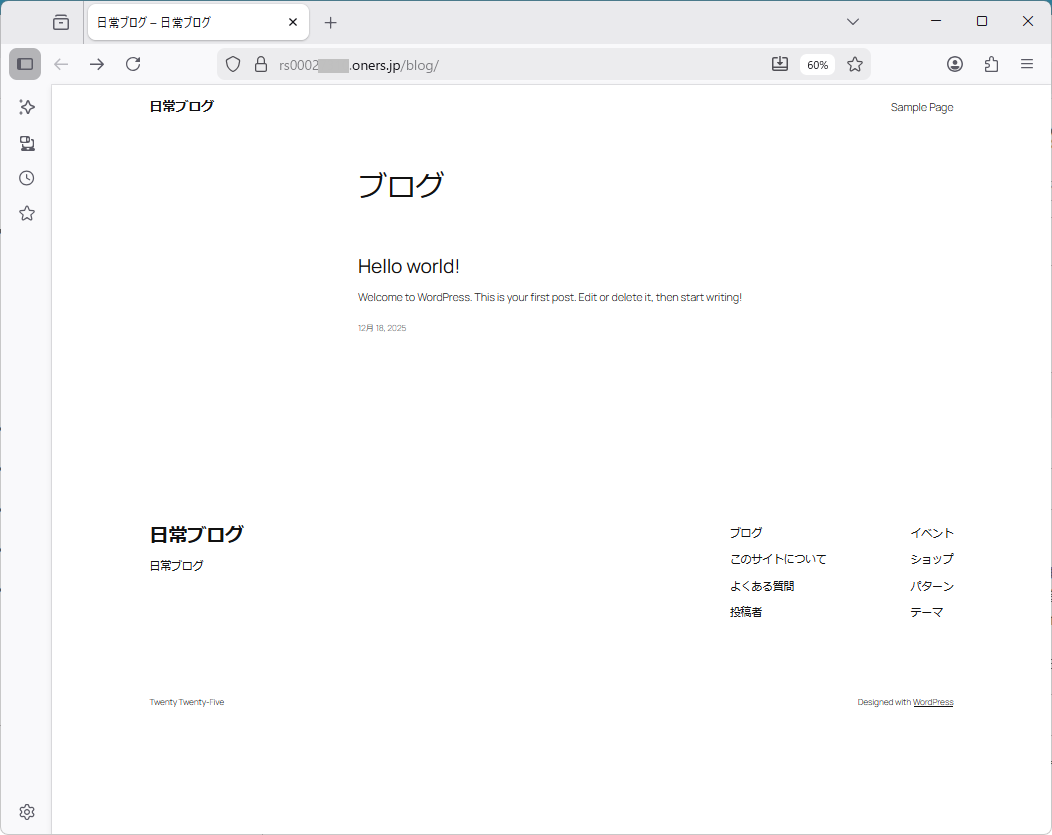Open the Firefox account profile icon

click(x=954, y=63)
